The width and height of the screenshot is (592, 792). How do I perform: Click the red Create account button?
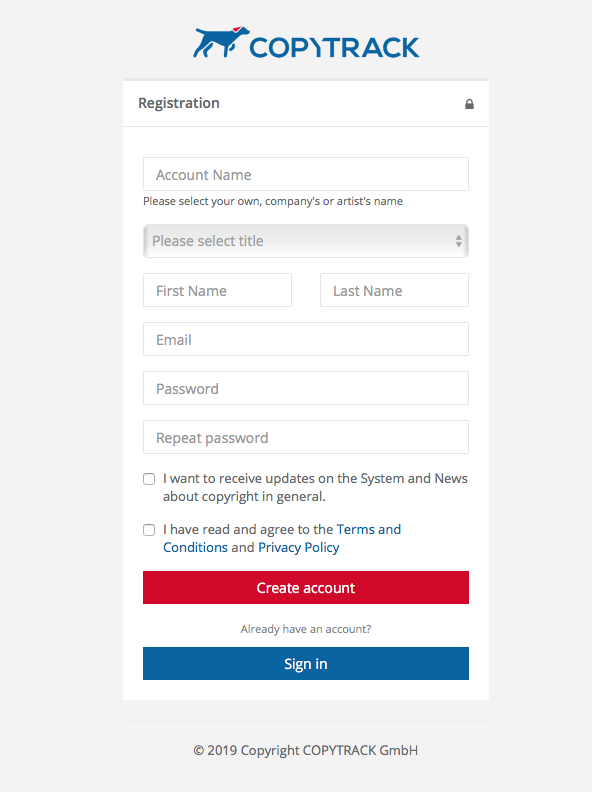pyautogui.click(x=306, y=587)
